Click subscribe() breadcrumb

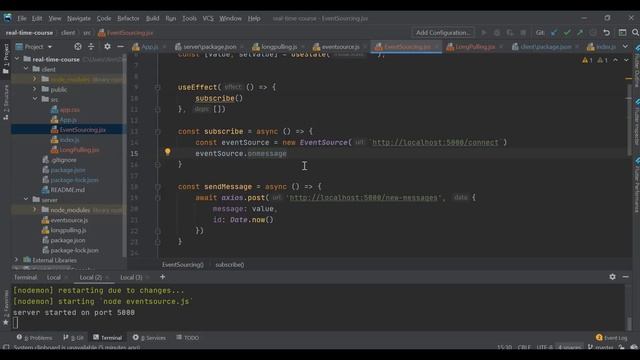coord(230,265)
